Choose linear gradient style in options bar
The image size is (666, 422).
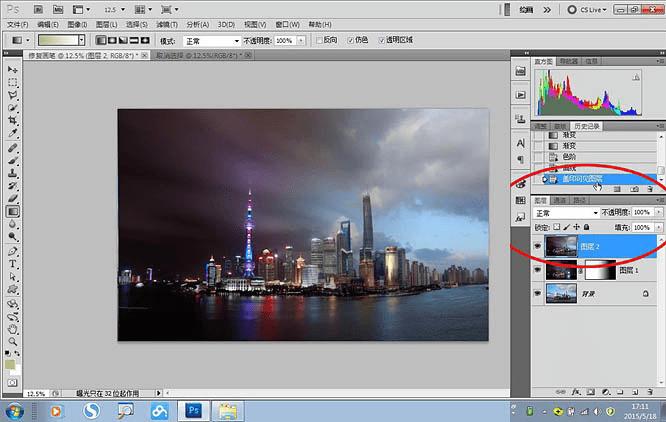pyautogui.click(x=101, y=40)
